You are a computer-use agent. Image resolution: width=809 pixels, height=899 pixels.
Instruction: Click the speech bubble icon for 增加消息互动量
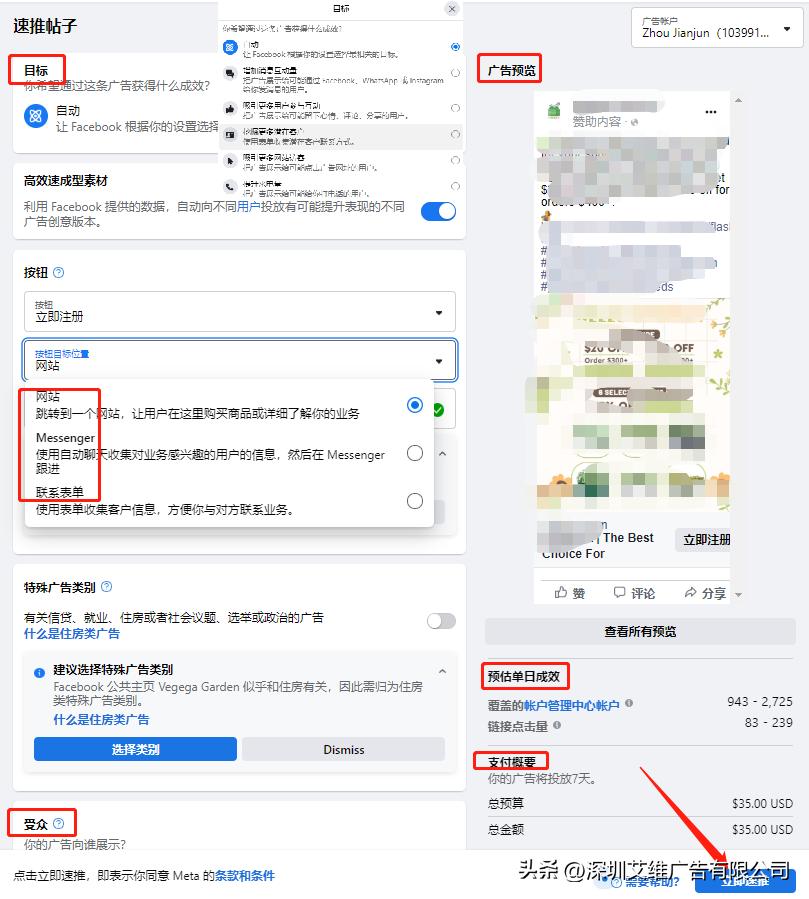point(231,72)
